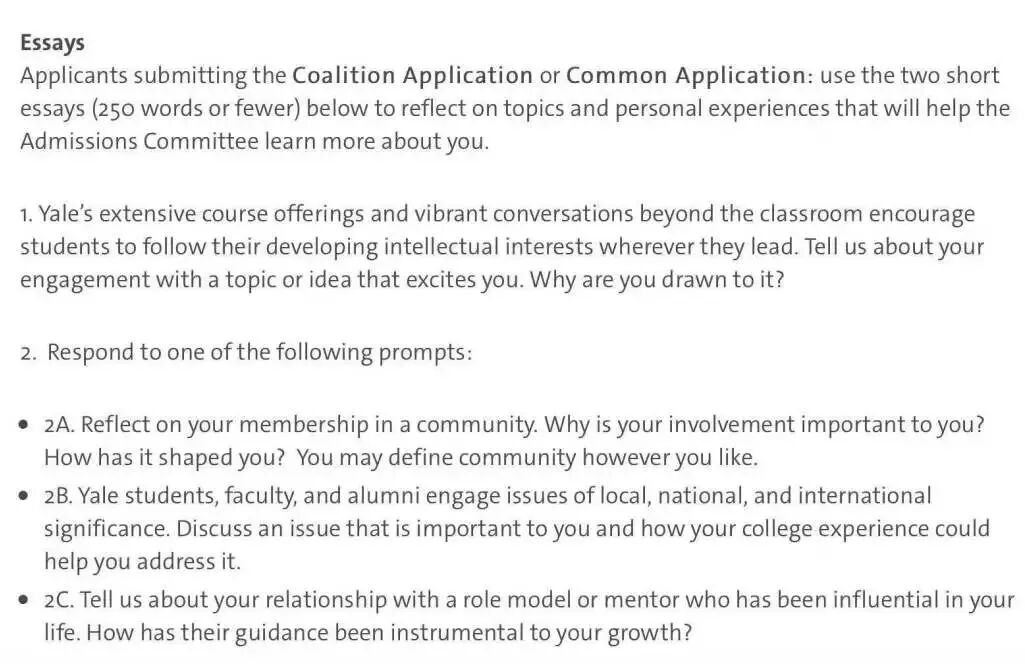Click the Essays heading
The image size is (1025, 664).
point(52,43)
